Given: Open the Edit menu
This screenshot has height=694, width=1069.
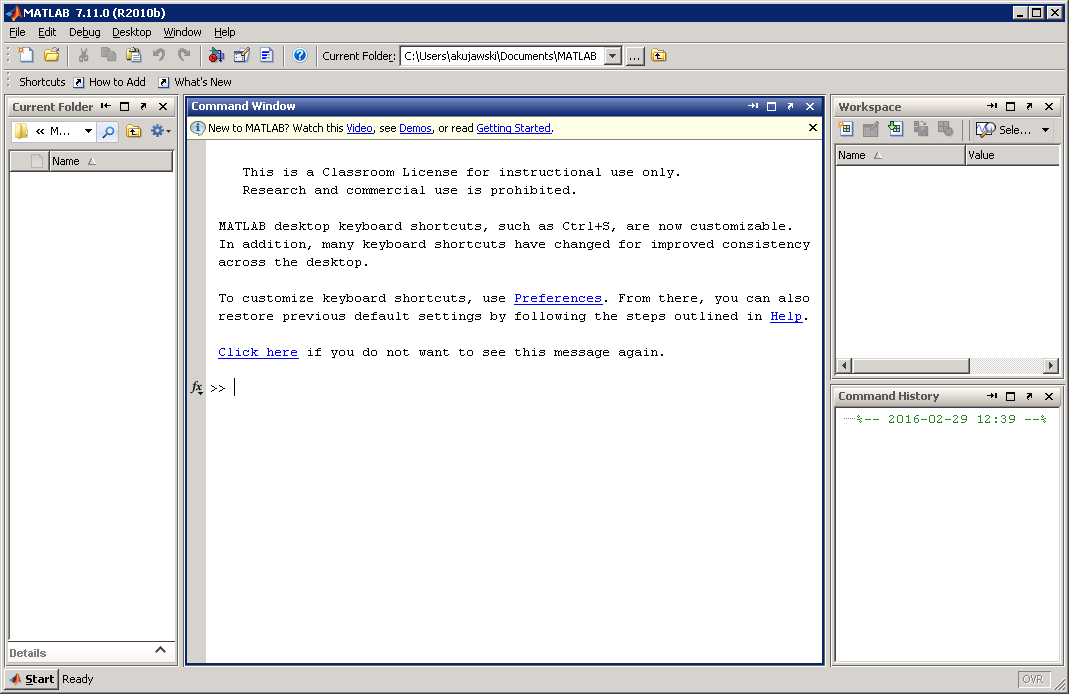Looking at the screenshot, I should coord(47,32).
